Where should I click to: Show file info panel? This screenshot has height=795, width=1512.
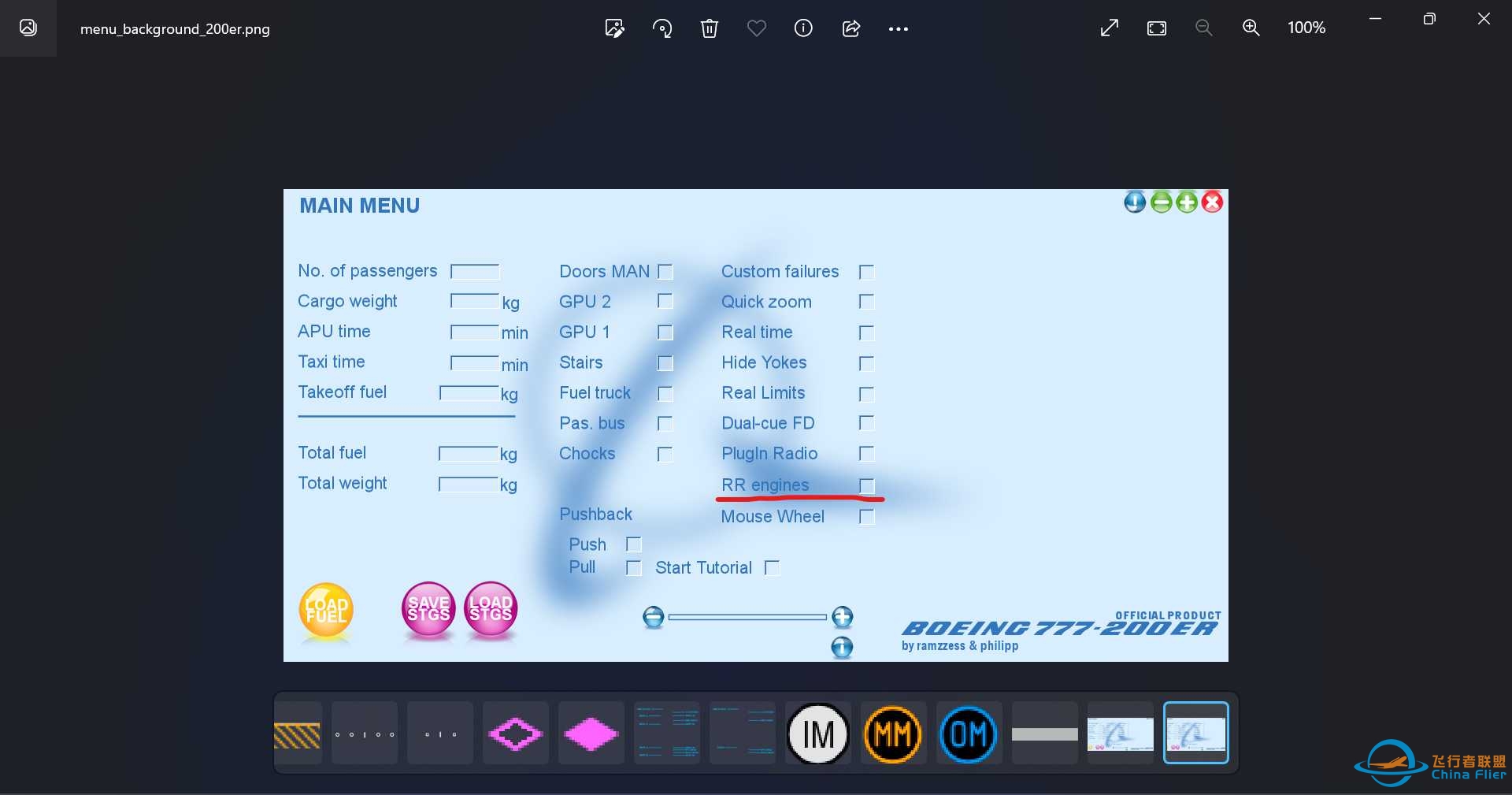(x=803, y=28)
